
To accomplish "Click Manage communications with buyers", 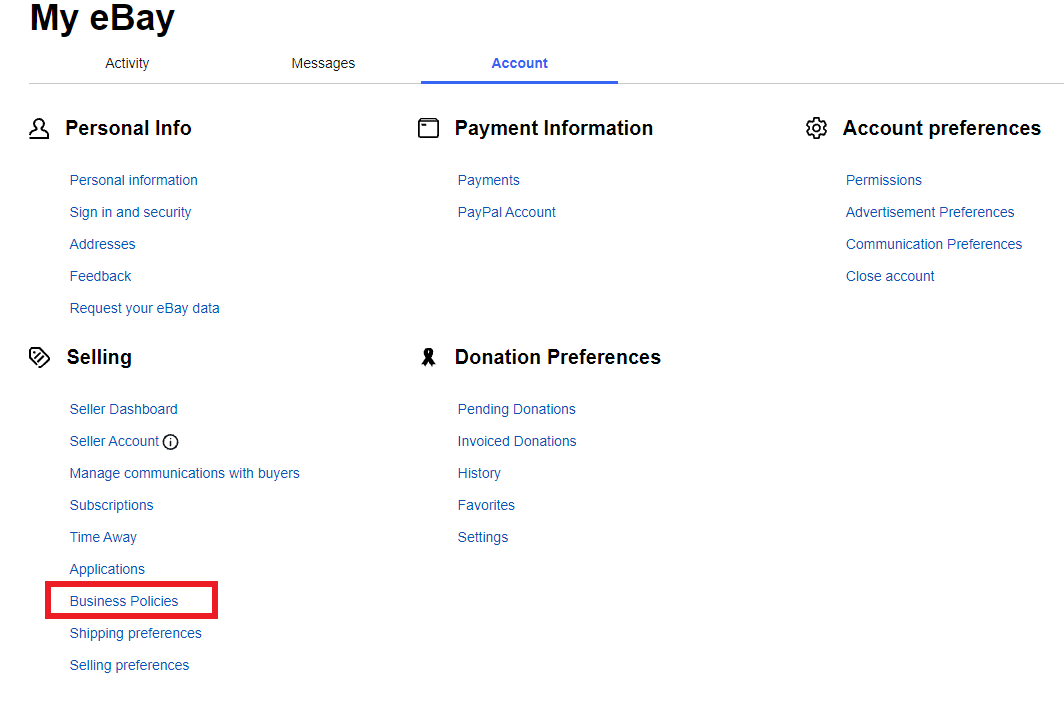I will click(x=185, y=473).
